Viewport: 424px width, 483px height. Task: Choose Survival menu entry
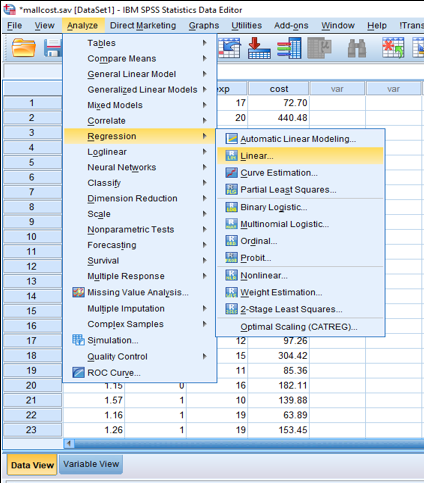(x=140, y=260)
